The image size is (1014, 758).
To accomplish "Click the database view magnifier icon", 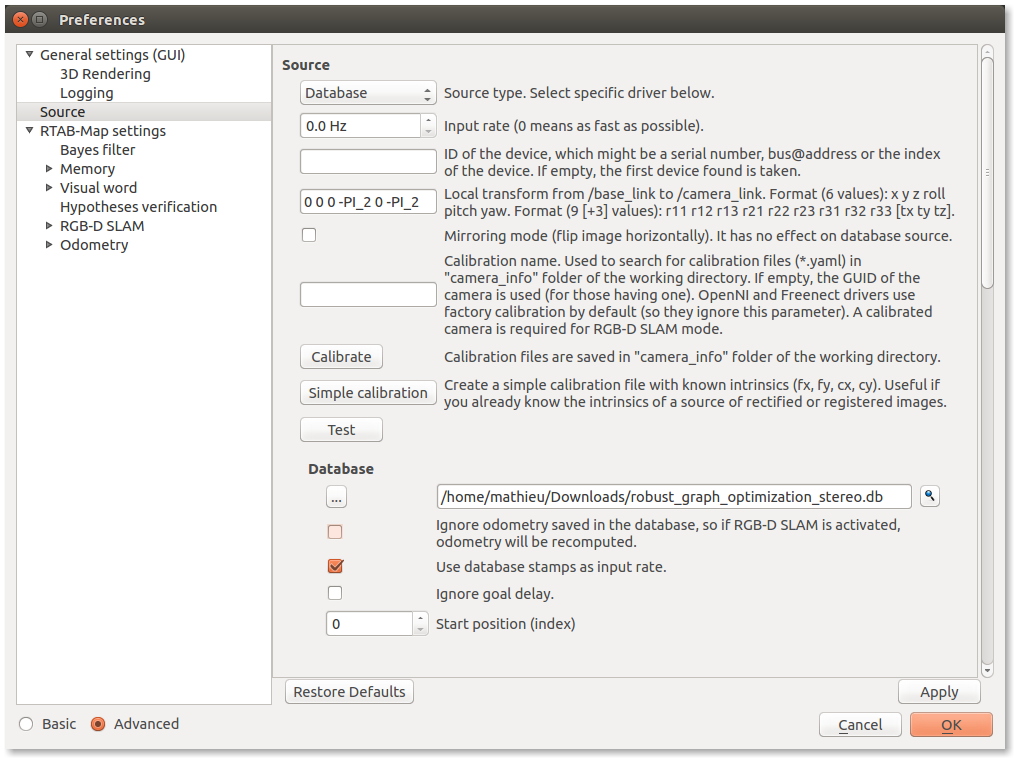I will 929,496.
